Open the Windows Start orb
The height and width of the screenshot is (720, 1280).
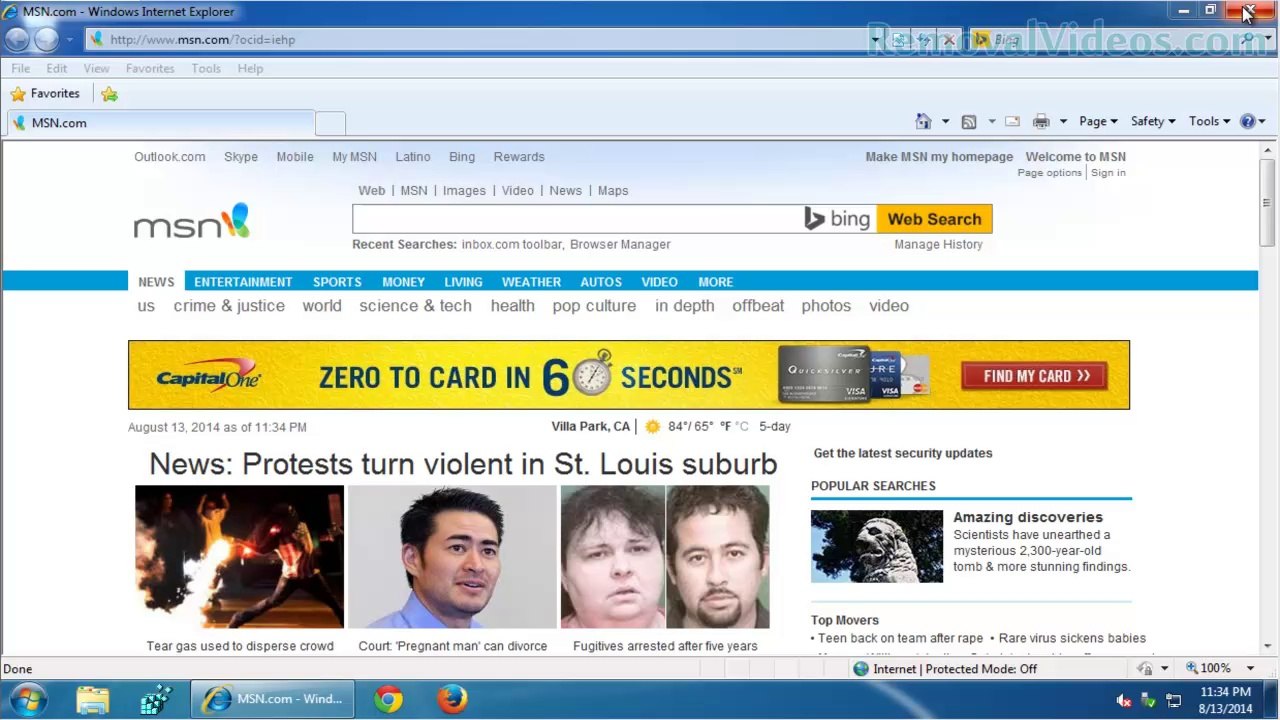[x=28, y=699]
